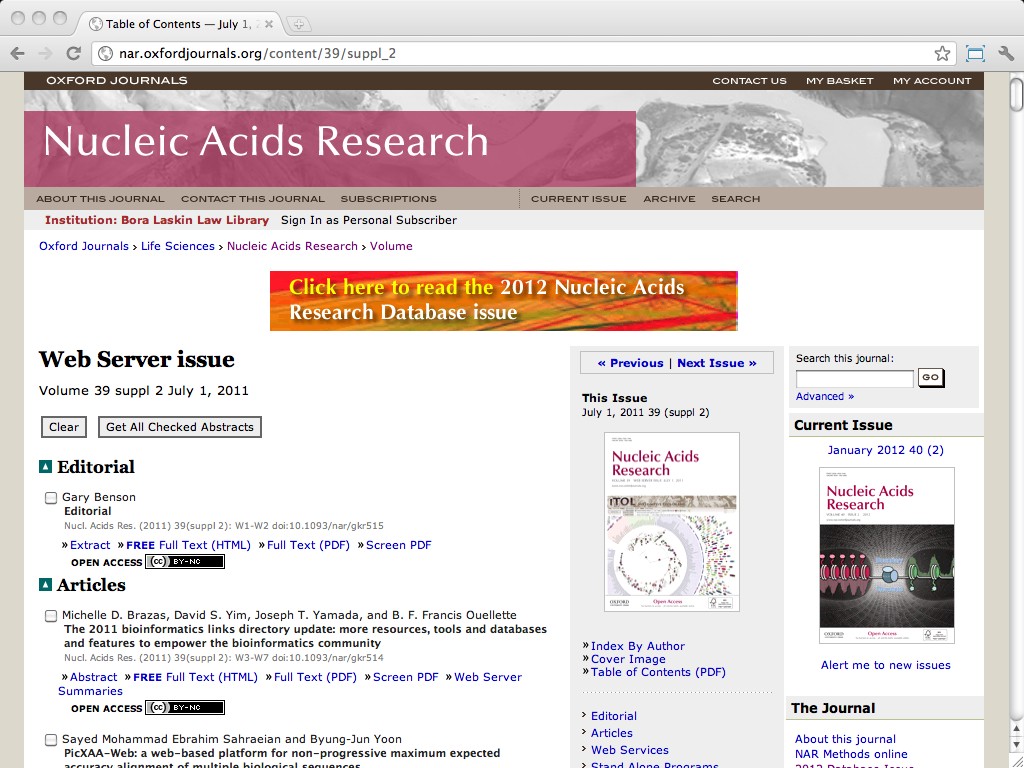This screenshot has width=1024, height=768.
Task: Click the browser back arrow
Action: pos(18,54)
